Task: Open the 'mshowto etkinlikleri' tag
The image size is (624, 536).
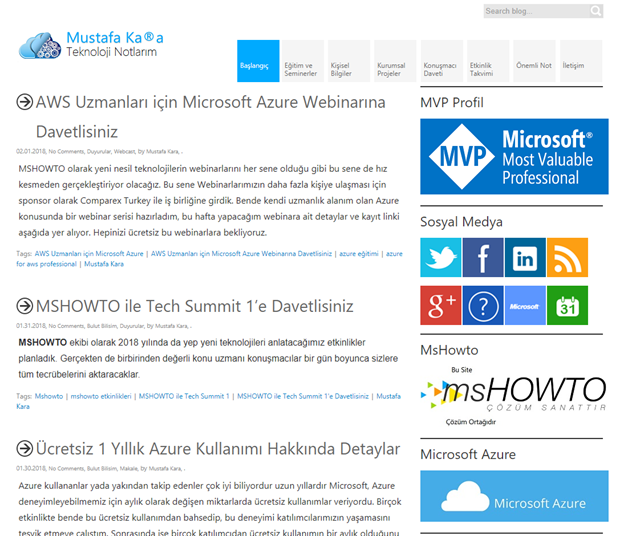Action: click(101, 396)
